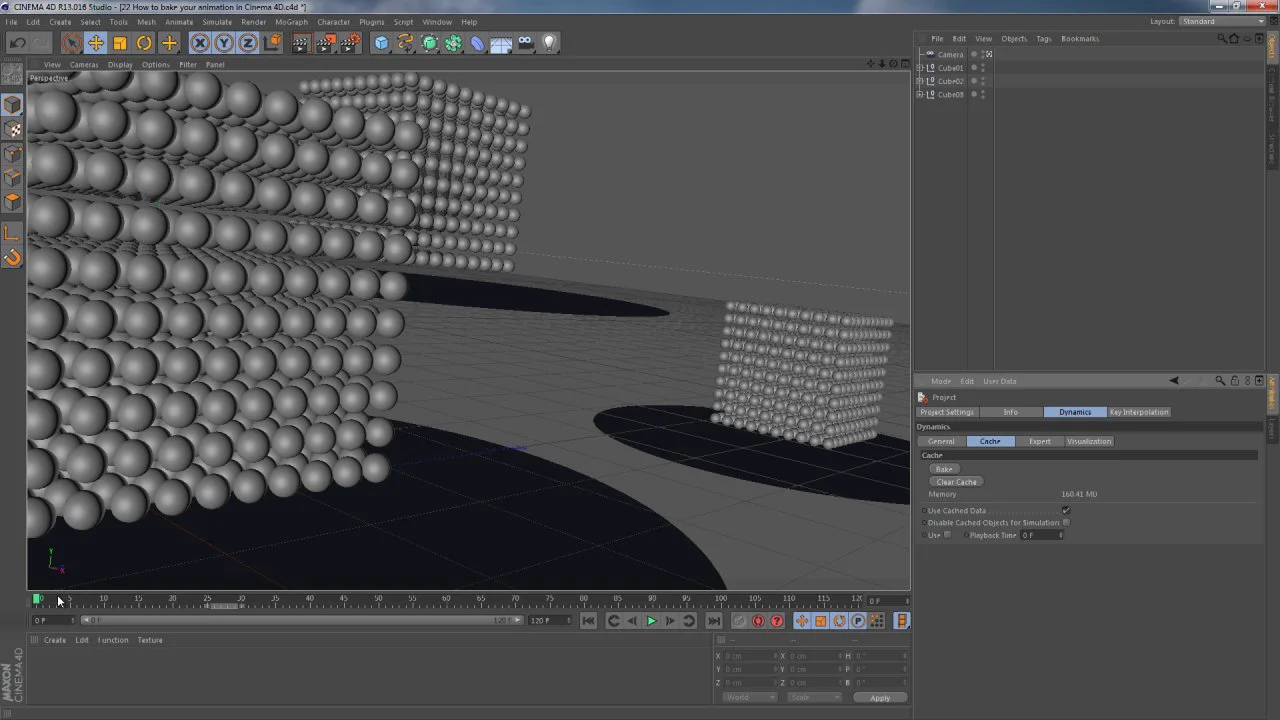The height and width of the screenshot is (720, 1280).
Task: Toggle Use Cached Data checkbox
Action: point(1066,510)
